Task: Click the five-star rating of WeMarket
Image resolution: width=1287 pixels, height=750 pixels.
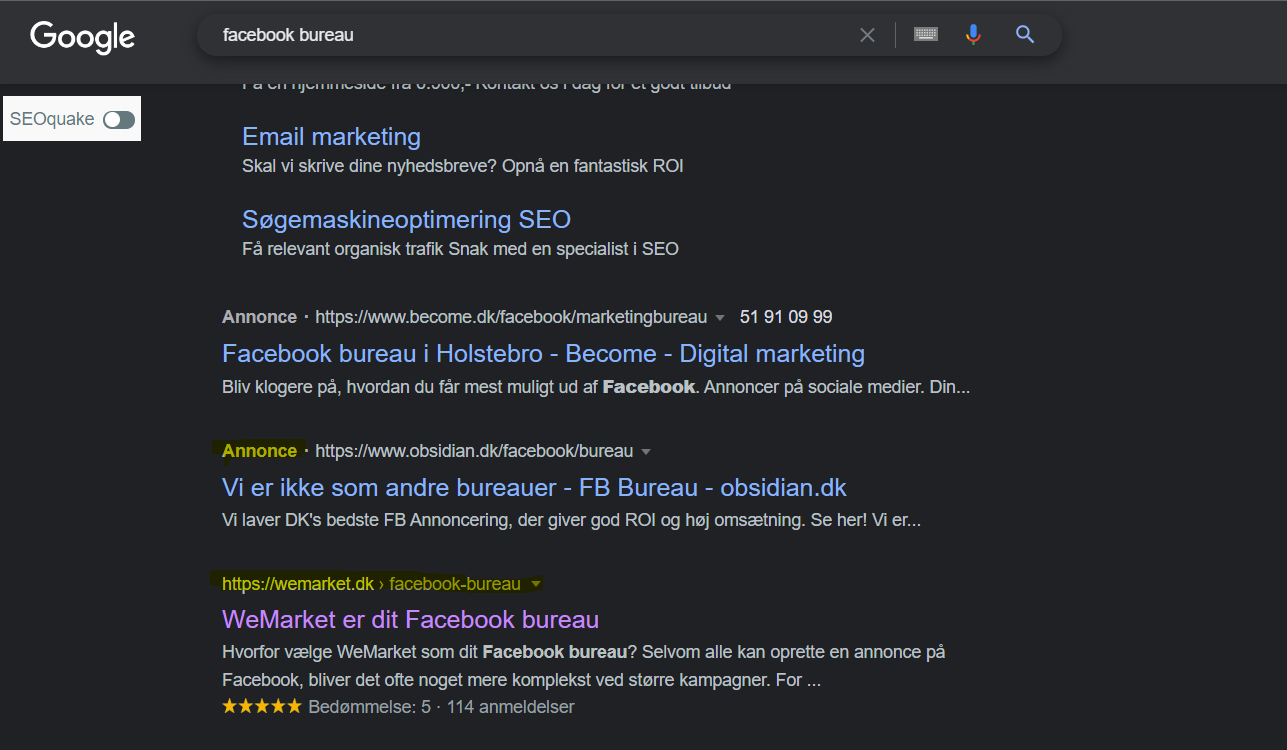Action: pyautogui.click(x=261, y=707)
